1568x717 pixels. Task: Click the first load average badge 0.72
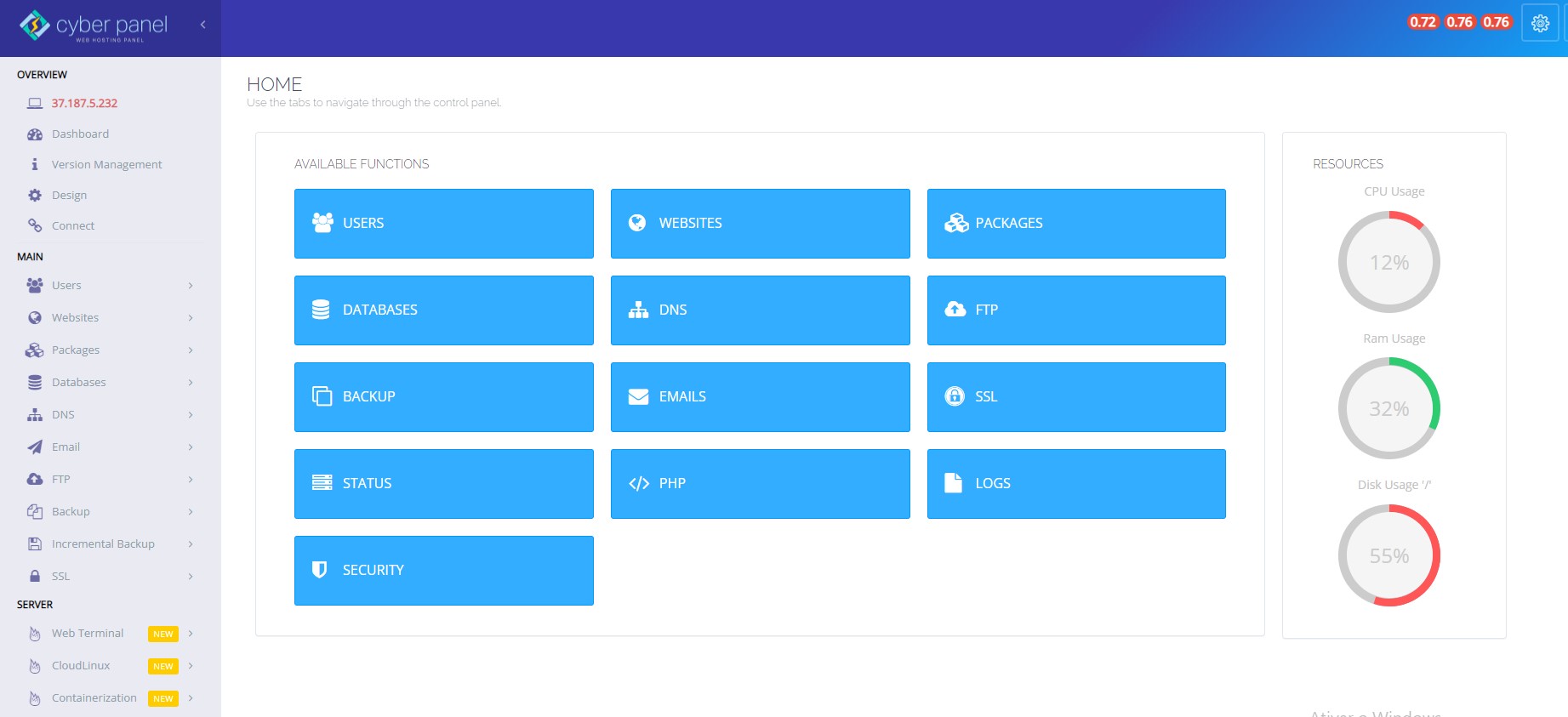[1423, 22]
